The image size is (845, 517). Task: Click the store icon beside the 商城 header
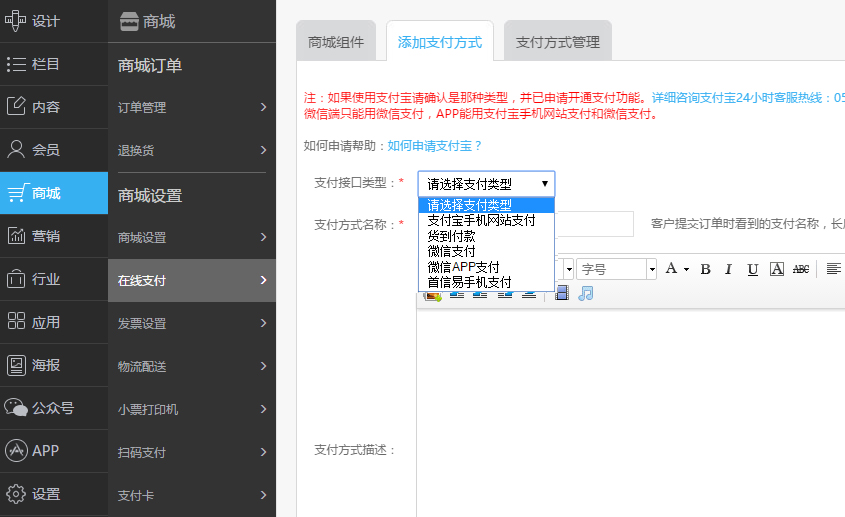129,22
